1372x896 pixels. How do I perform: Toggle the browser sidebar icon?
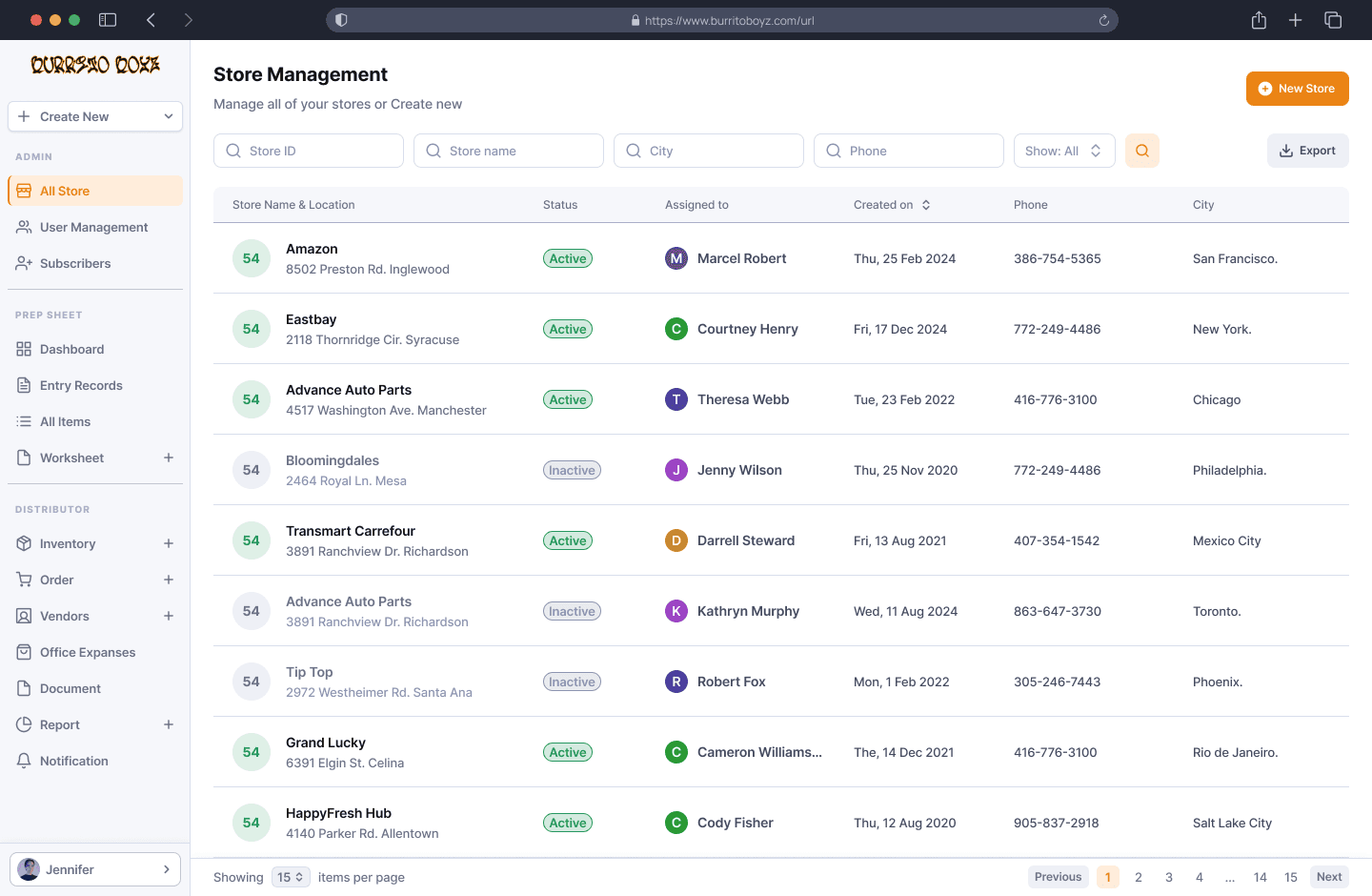pos(108,20)
